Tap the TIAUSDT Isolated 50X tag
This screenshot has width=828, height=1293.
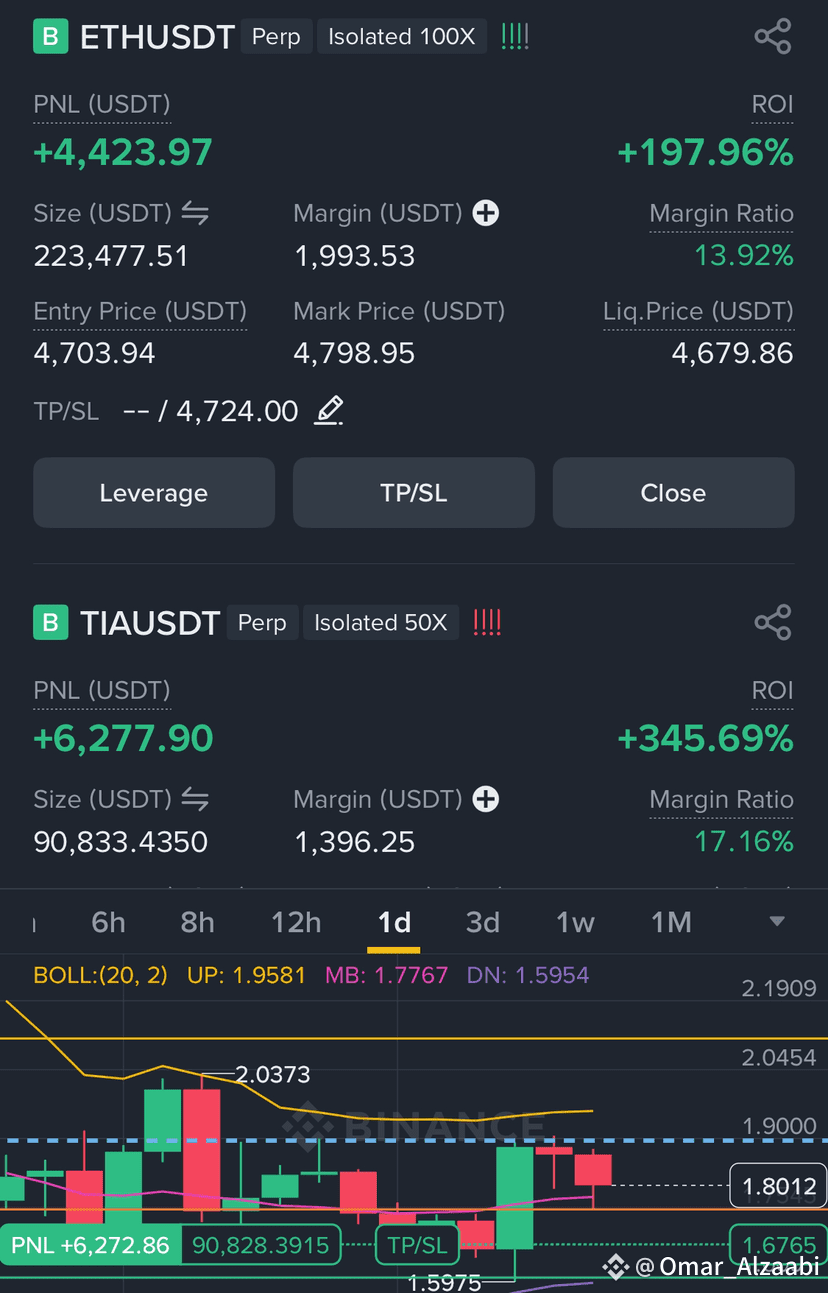click(x=381, y=623)
